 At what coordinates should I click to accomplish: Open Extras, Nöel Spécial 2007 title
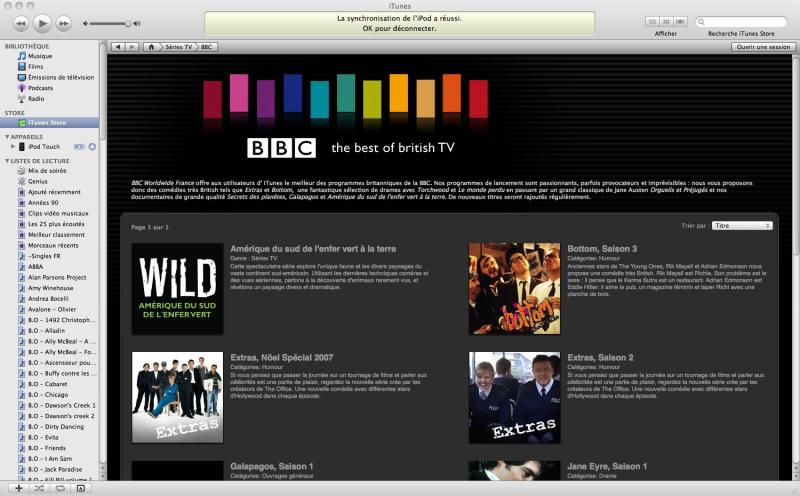(282, 358)
